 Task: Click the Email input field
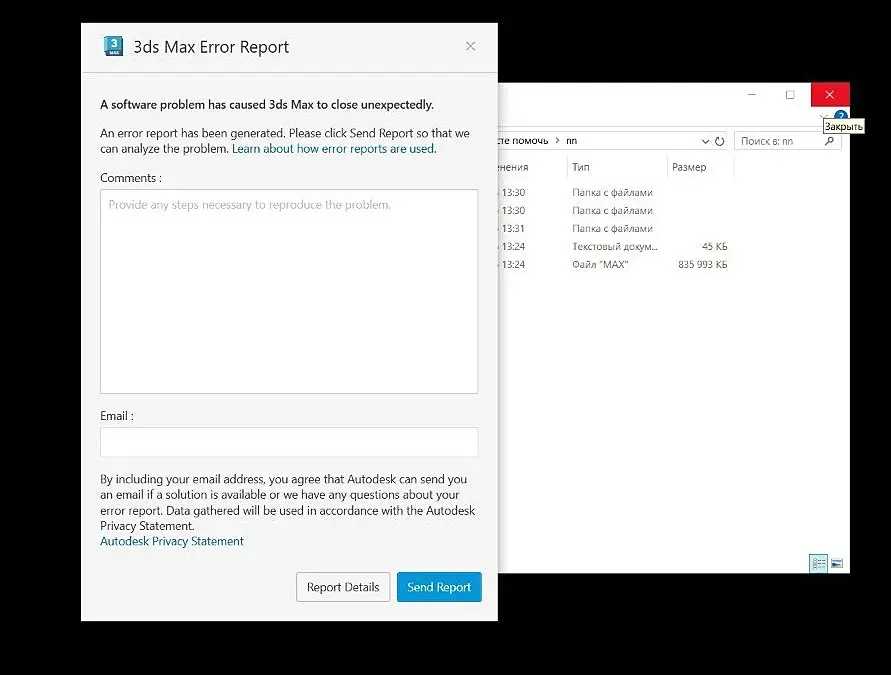pyautogui.click(x=289, y=442)
